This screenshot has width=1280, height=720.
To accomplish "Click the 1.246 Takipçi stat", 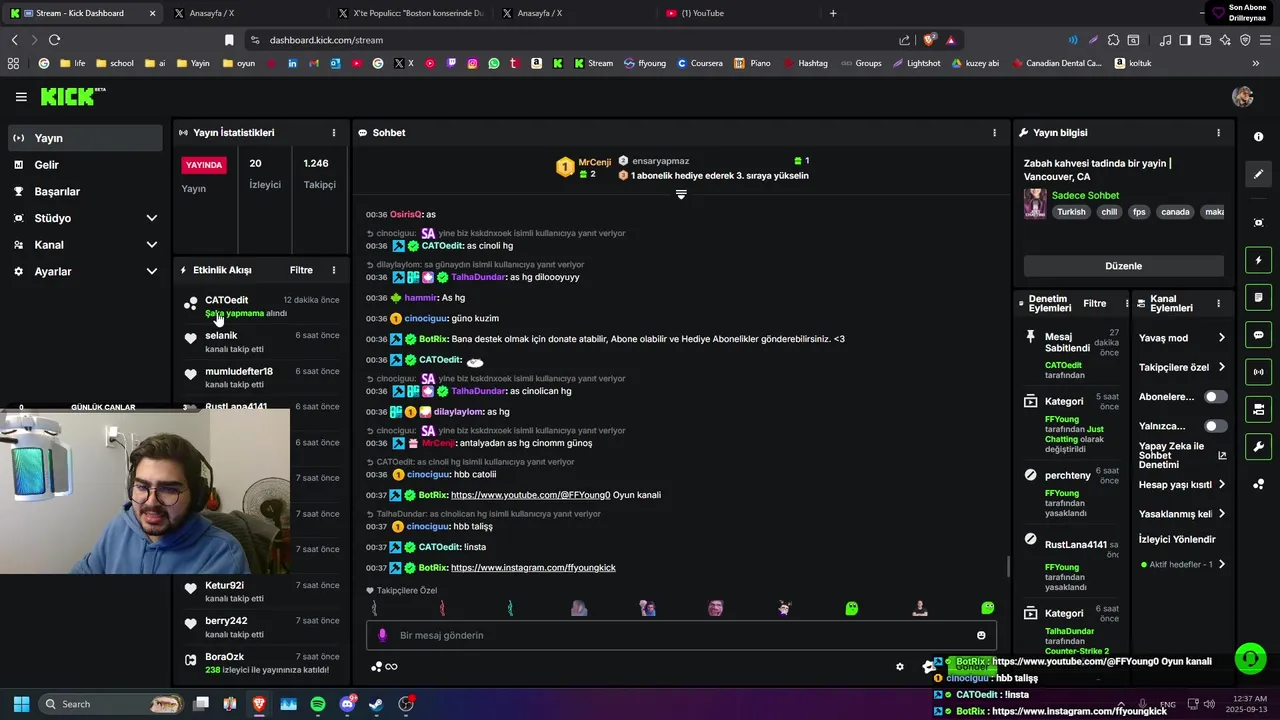I will [x=319, y=173].
